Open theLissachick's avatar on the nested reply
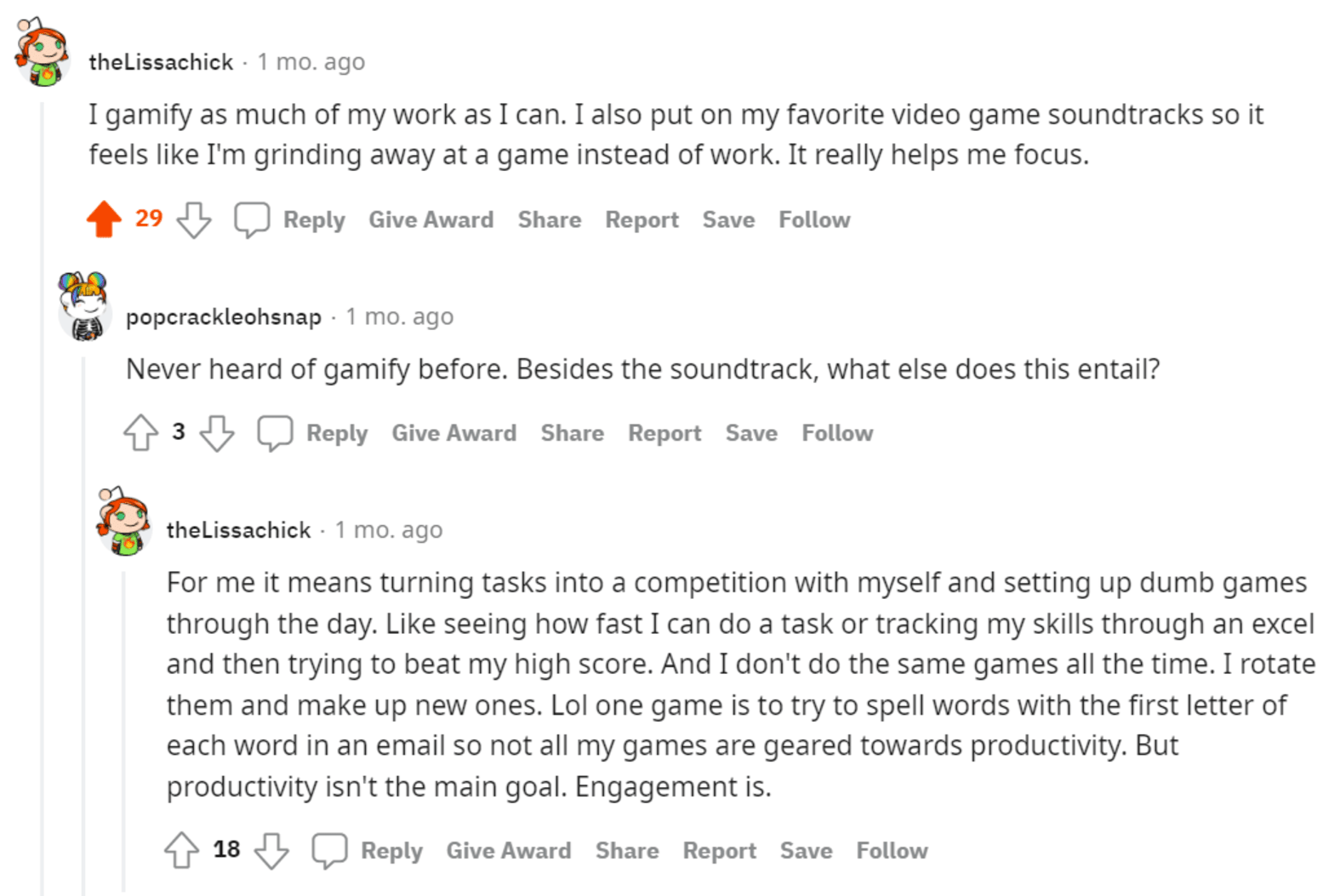The width and height of the screenshot is (1340, 896). (x=124, y=521)
